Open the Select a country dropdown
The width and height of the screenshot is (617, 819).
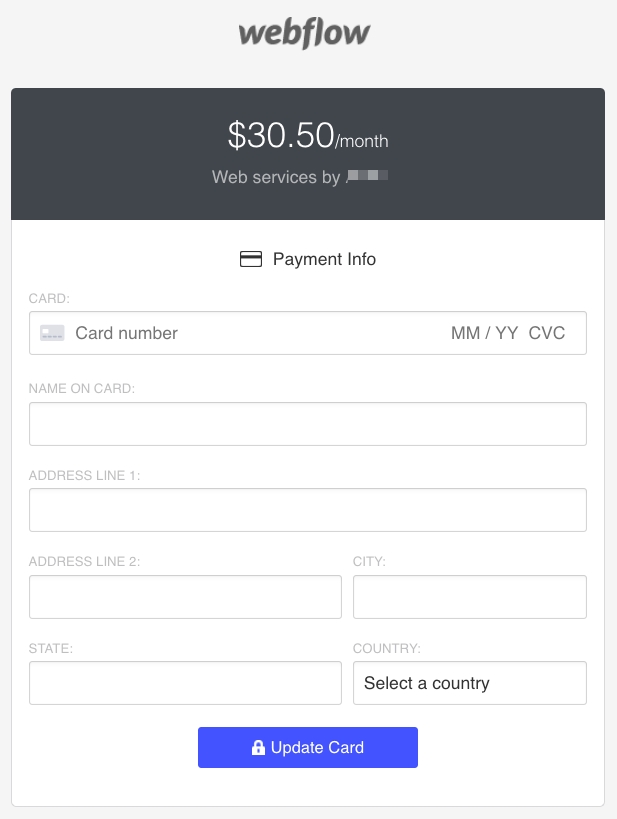[x=469, y=683]
